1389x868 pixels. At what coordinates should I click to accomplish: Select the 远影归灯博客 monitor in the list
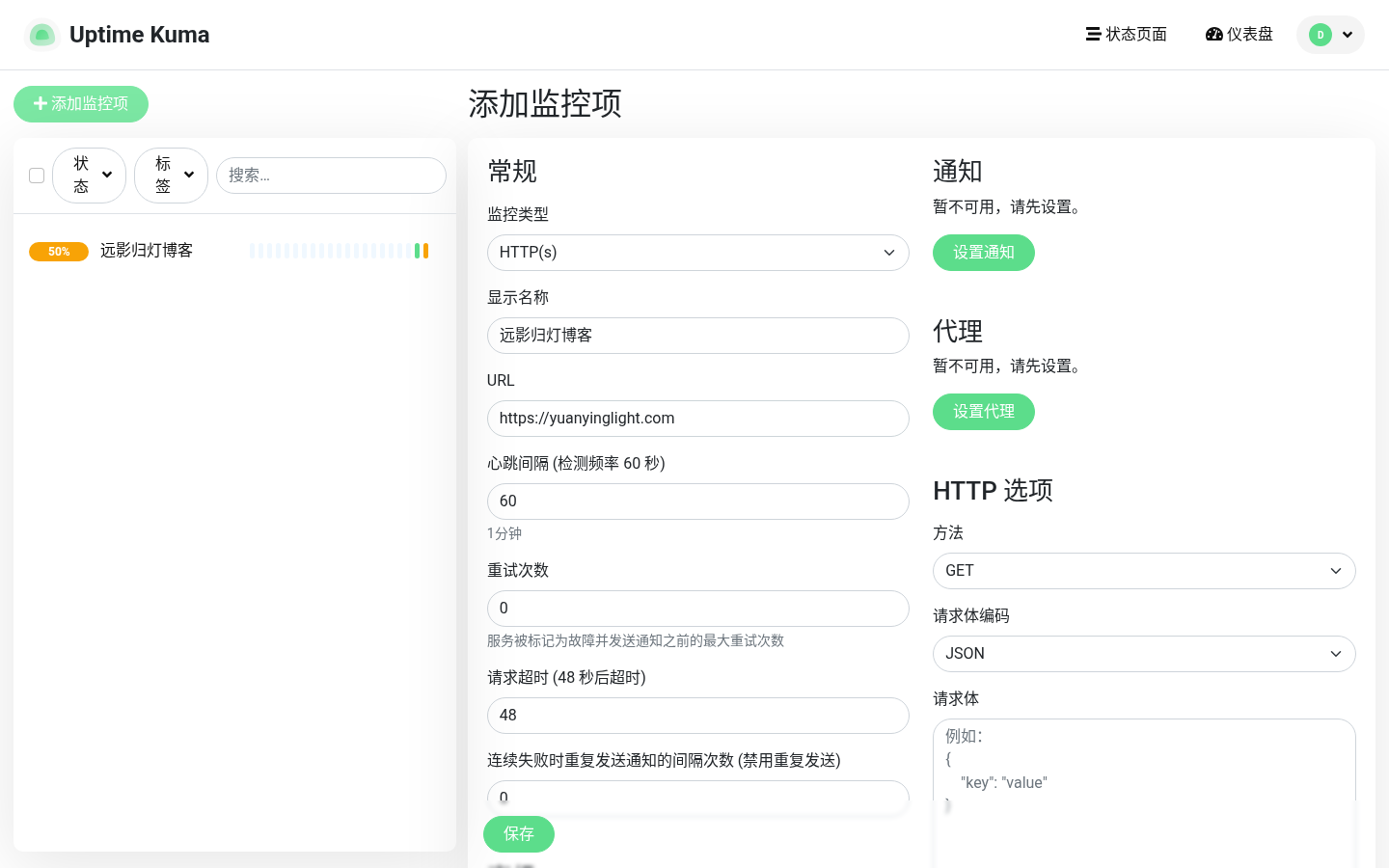(234, 251)
